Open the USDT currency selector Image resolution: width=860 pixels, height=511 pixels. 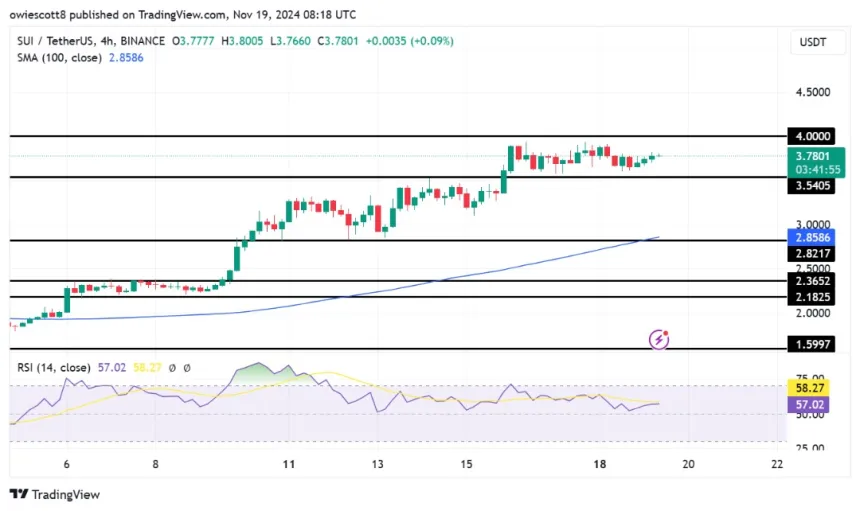811,41
